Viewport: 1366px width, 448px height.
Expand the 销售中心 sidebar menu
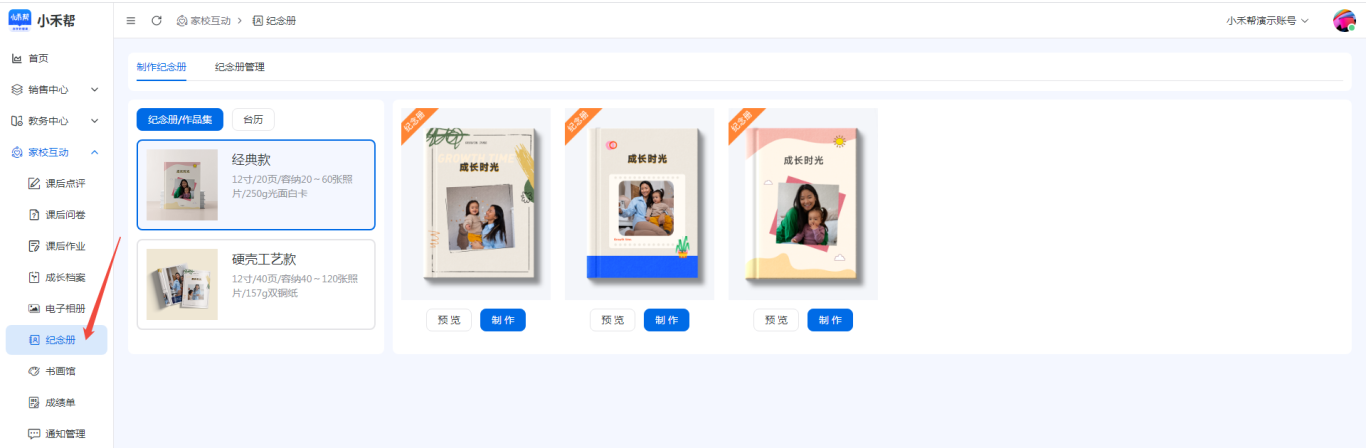[x=56, y=90]
